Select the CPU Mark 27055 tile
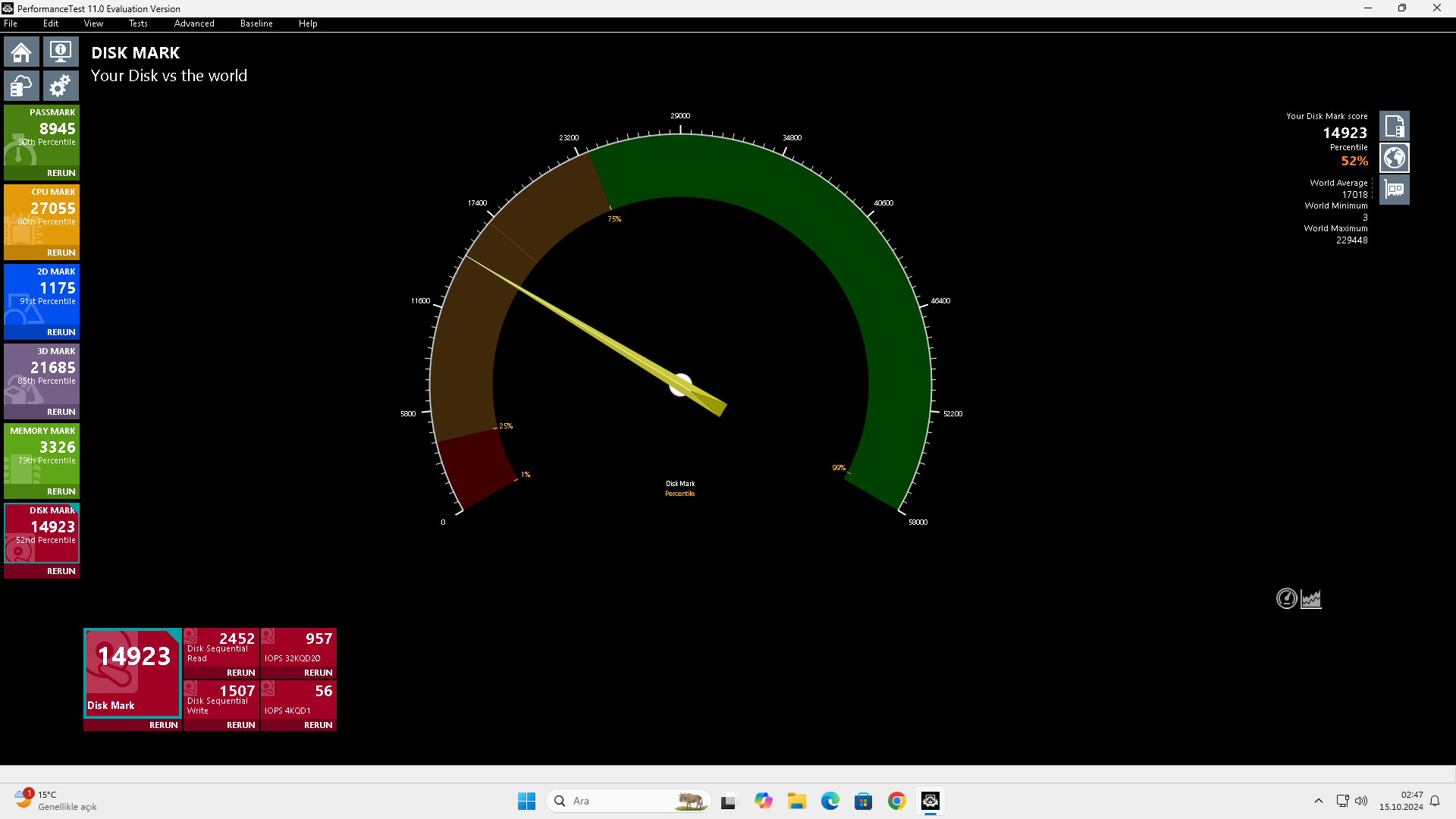1456x819 pixels. pos(42,215)
